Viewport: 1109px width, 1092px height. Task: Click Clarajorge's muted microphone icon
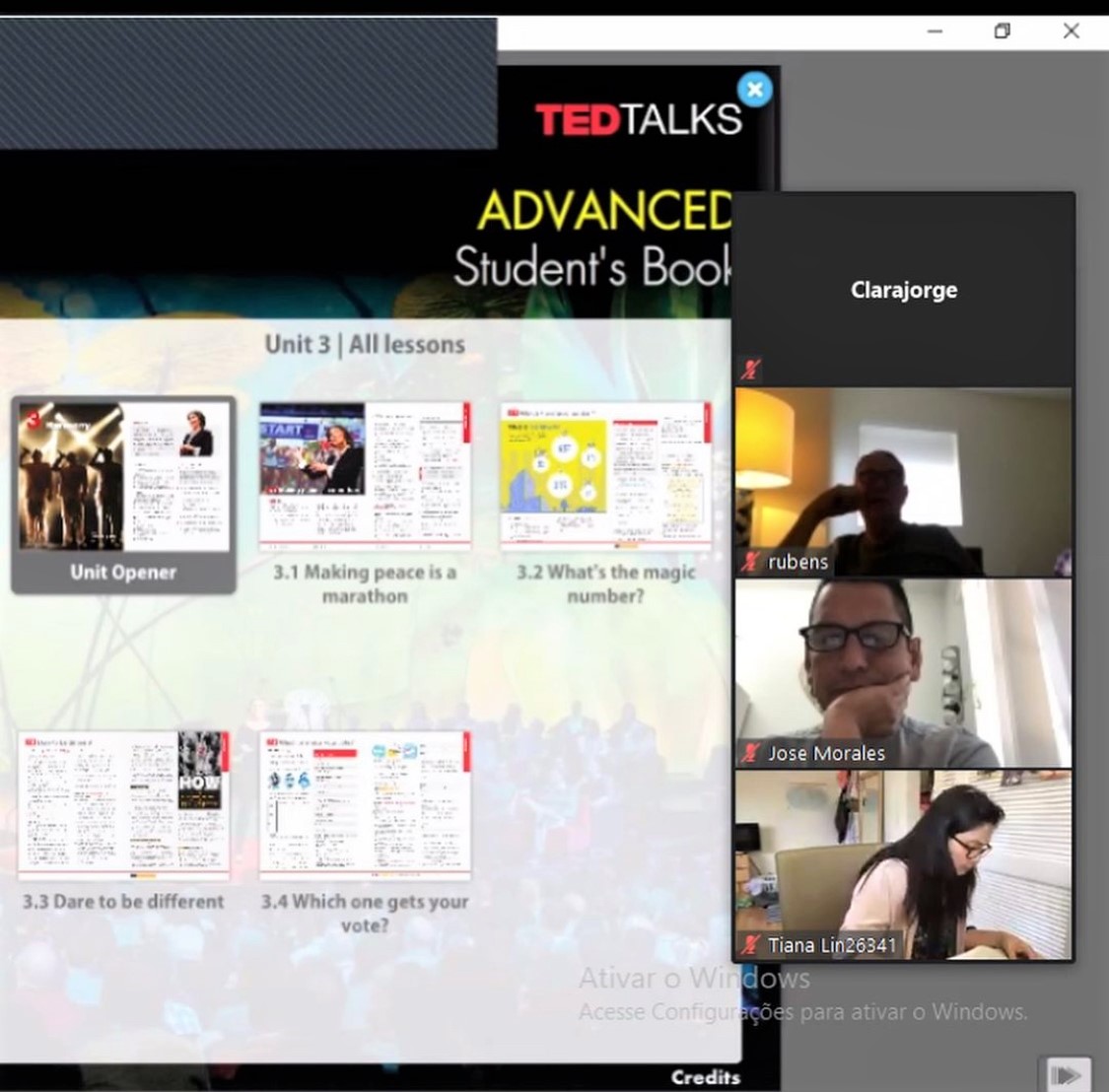[x=750, y=370]
